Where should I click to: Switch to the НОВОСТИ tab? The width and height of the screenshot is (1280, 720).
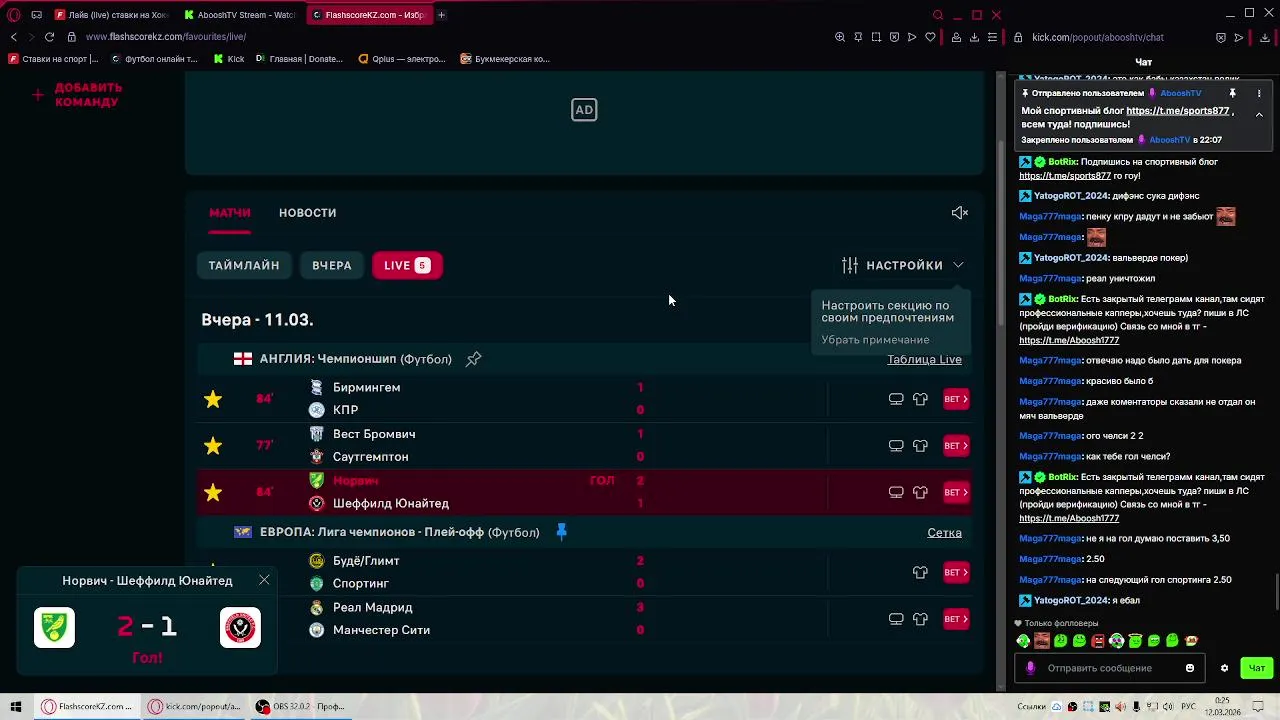(x=308, y=213)
